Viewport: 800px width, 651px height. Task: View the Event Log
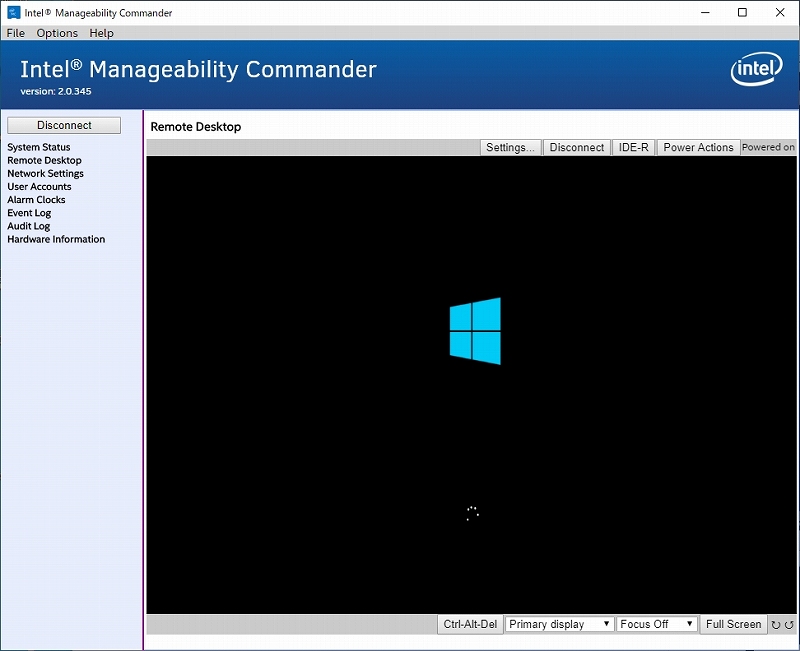click(x=29, y=213)
